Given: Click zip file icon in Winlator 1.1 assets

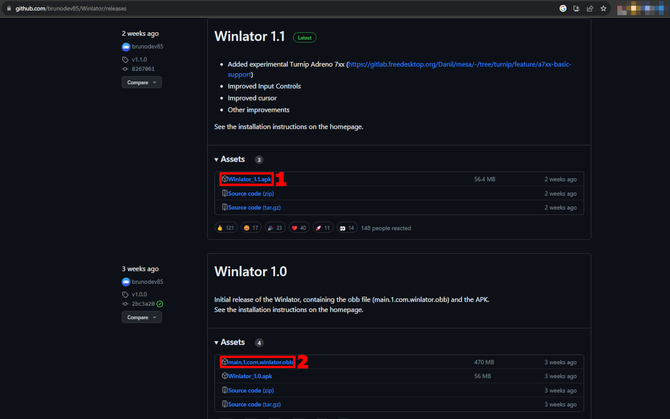Looking at the screenshot, I should click(225, 193).
